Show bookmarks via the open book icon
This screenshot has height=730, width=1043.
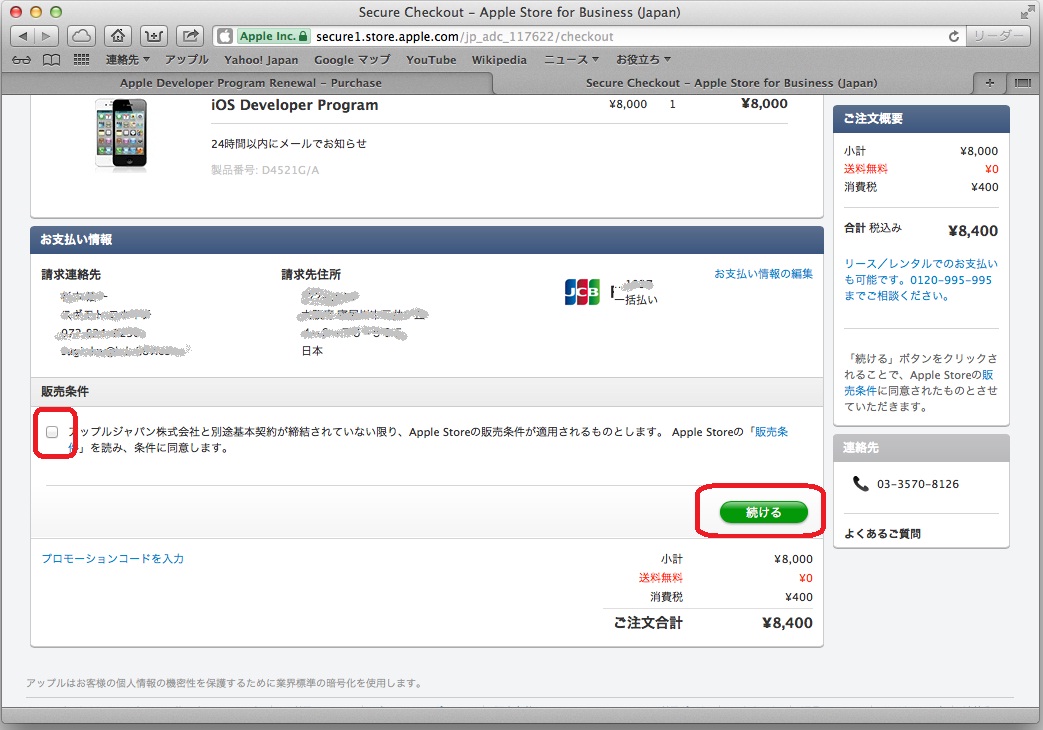click(x=52, y=60)
